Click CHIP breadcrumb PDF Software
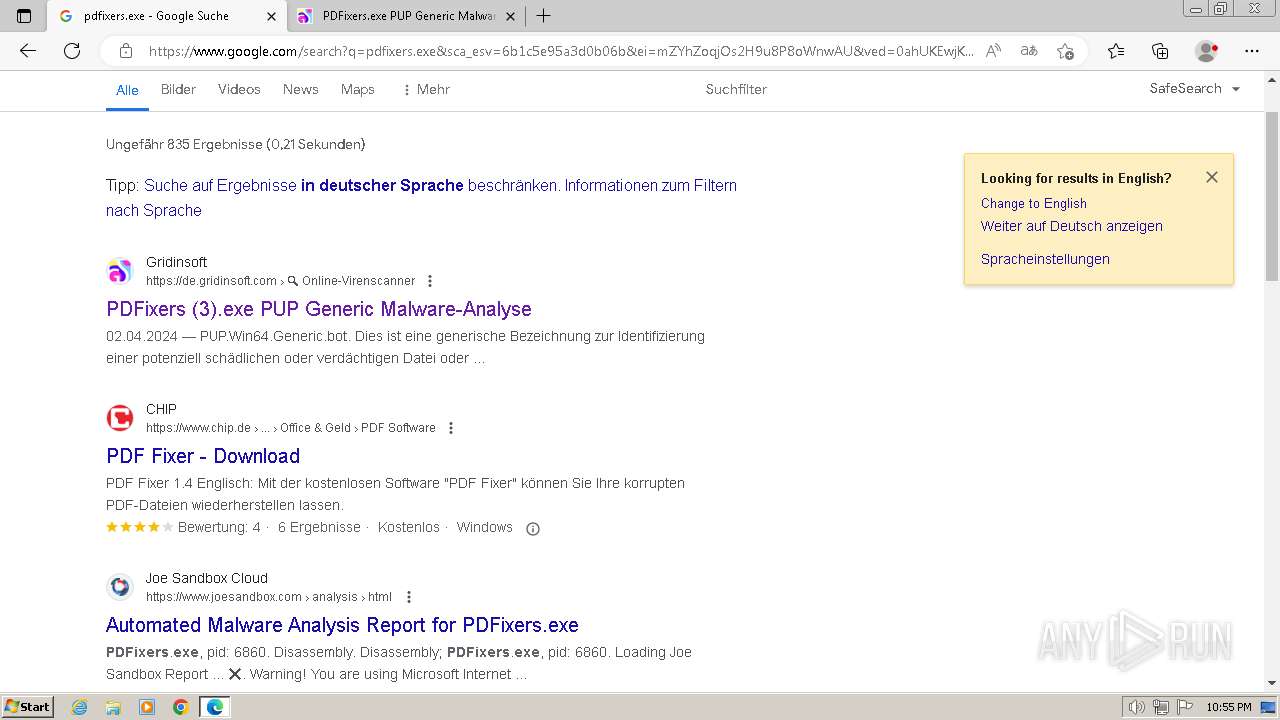Viewport: 1280px width, 720px height. [398, 428]
